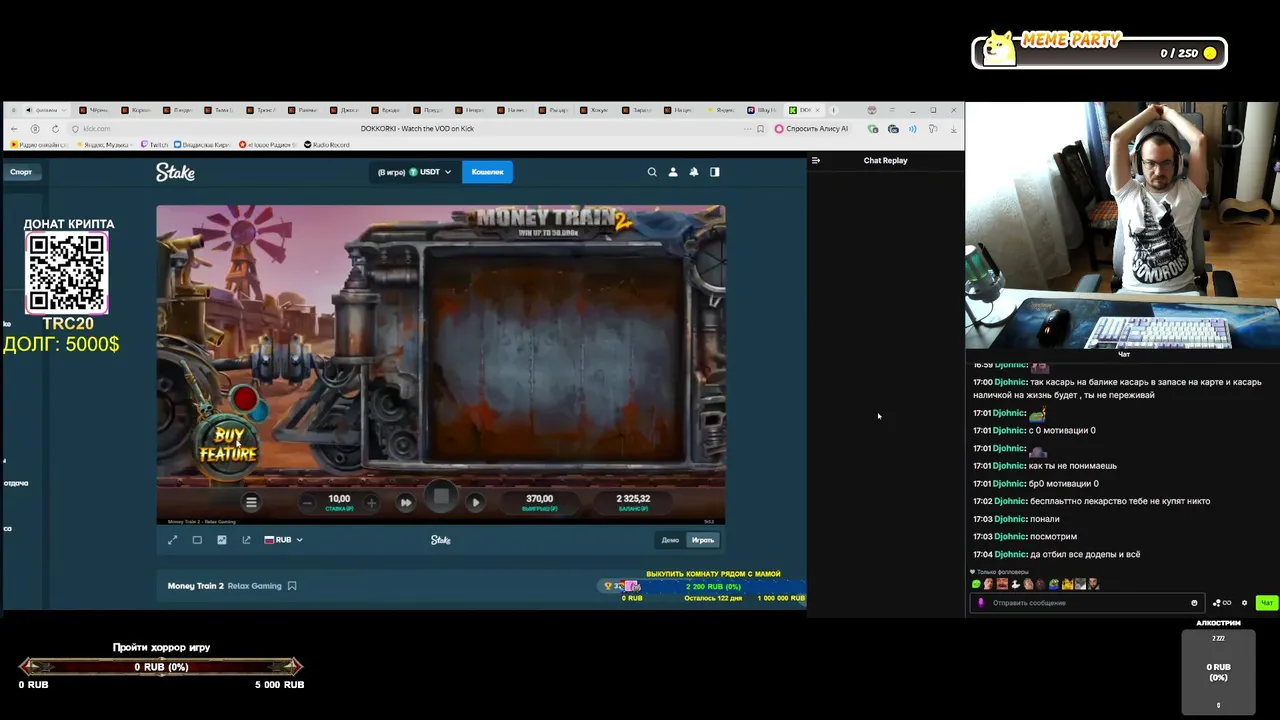The image size is (1280, 720).
Task: Click the ДОНАТ КРИПТА QR code
Action: point(67,273)
